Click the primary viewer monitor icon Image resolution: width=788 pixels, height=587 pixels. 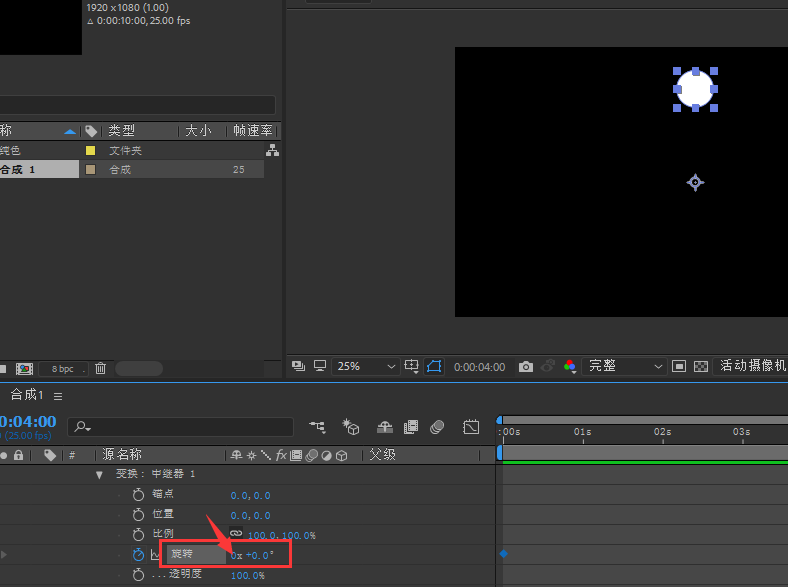point(320,366)
